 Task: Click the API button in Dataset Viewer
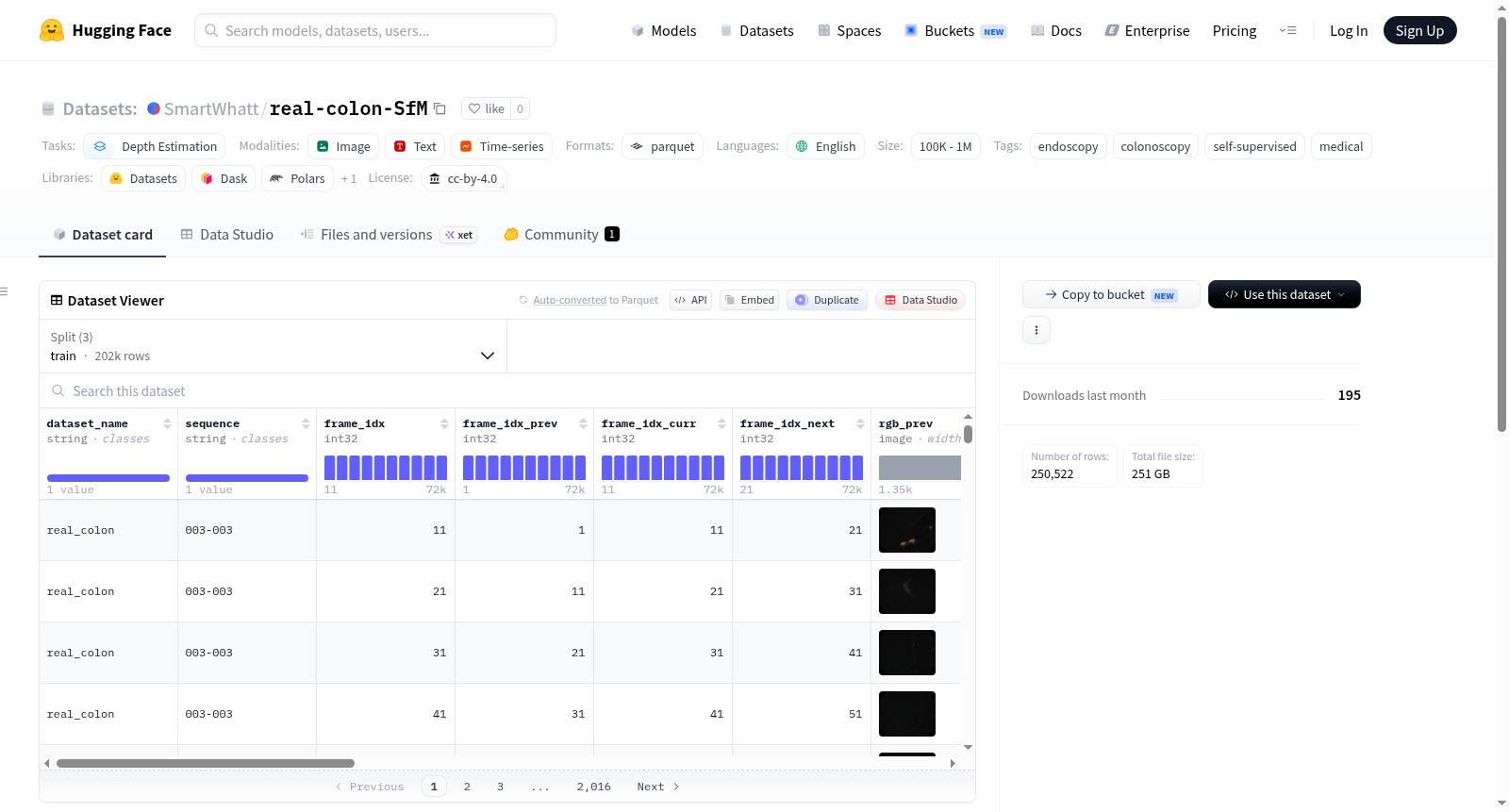click(690, 300)
